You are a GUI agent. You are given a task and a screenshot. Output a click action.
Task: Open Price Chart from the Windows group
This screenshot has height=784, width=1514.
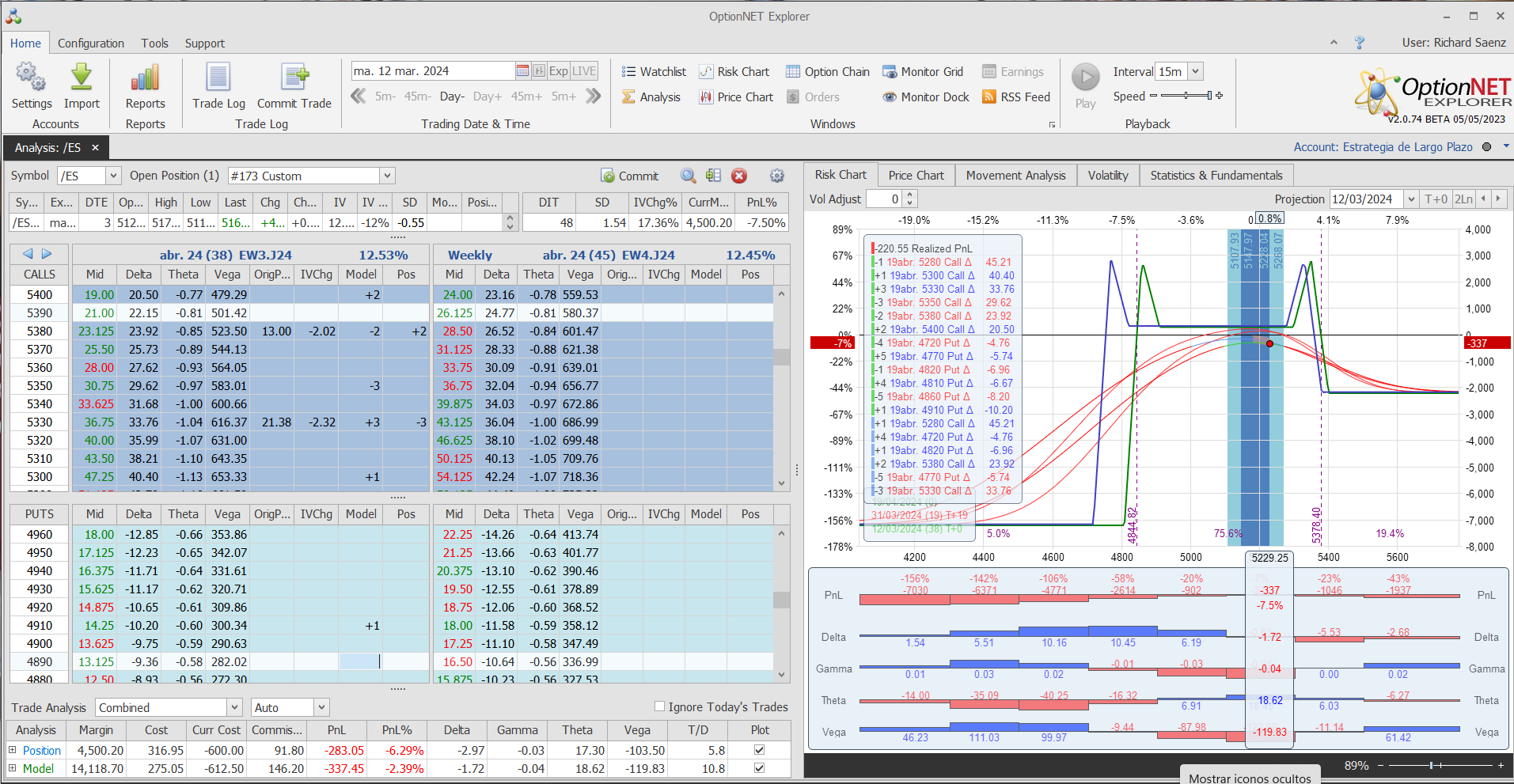point(736,97)
